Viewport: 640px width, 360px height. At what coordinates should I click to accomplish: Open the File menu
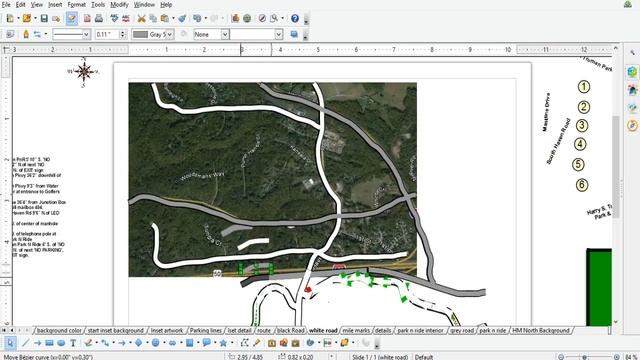click(6, 5)
